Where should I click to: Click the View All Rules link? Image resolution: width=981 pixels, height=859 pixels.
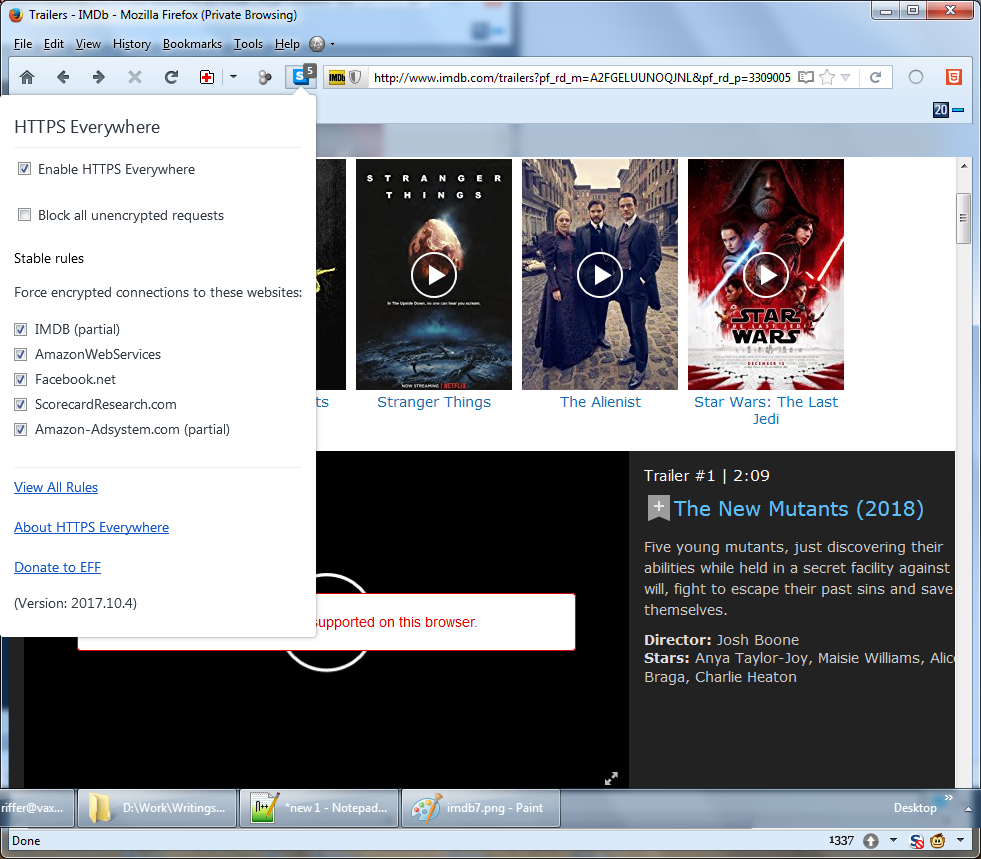pos(56,487)
